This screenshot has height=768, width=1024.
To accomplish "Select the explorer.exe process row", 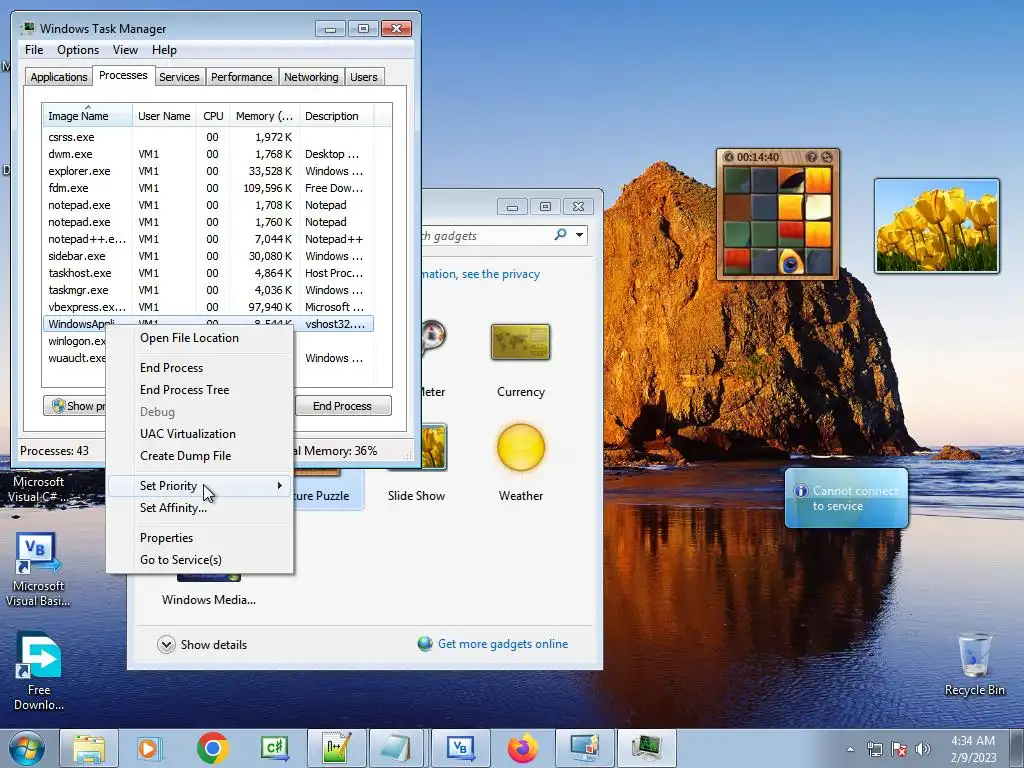I will point(208,171).
